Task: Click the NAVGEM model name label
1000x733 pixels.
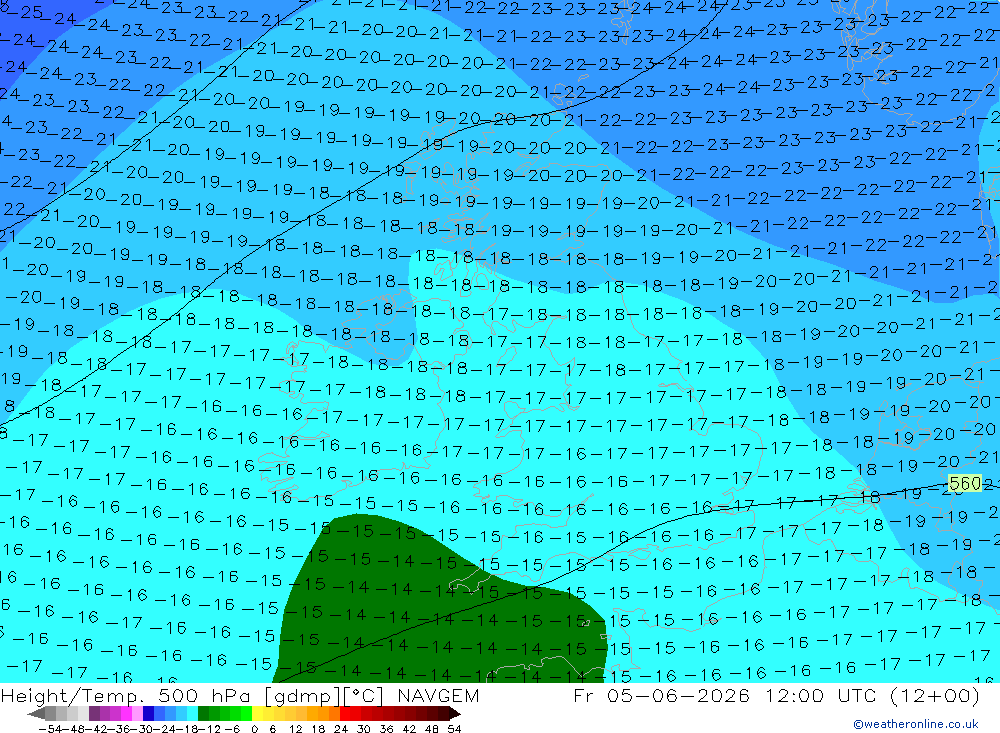Action: coord(438,695)
